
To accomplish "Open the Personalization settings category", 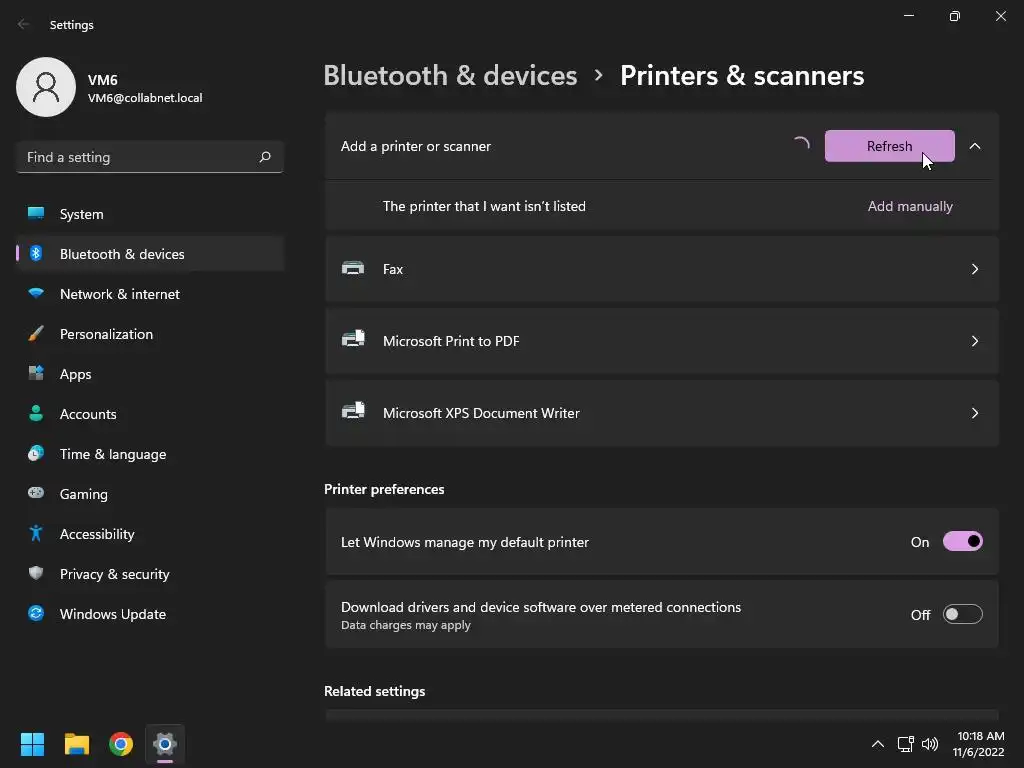I will coord(106,334).
